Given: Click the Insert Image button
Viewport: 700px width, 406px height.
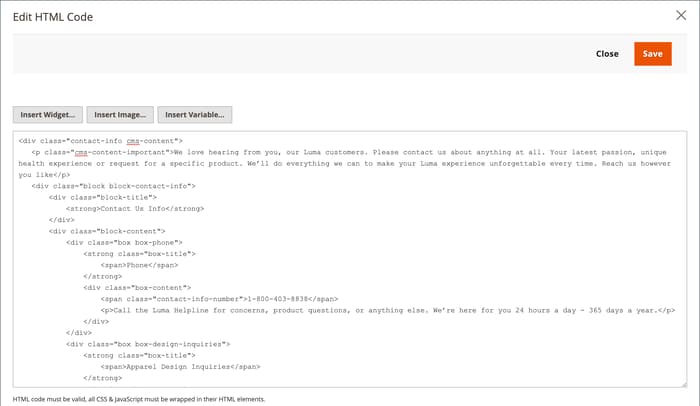Looking at the screenshot, I should [x=120, y=115].
